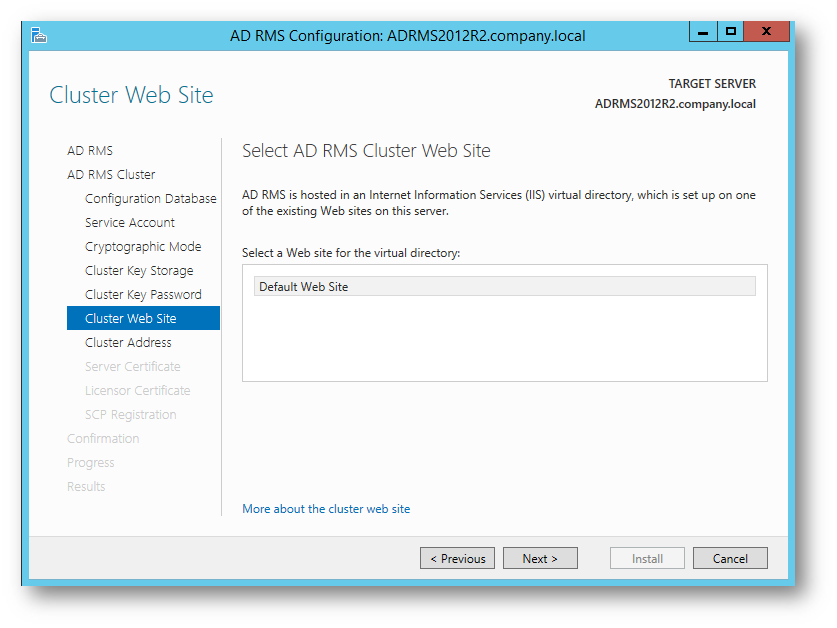Switch to Cryptographic Mode step

point(143,247)
